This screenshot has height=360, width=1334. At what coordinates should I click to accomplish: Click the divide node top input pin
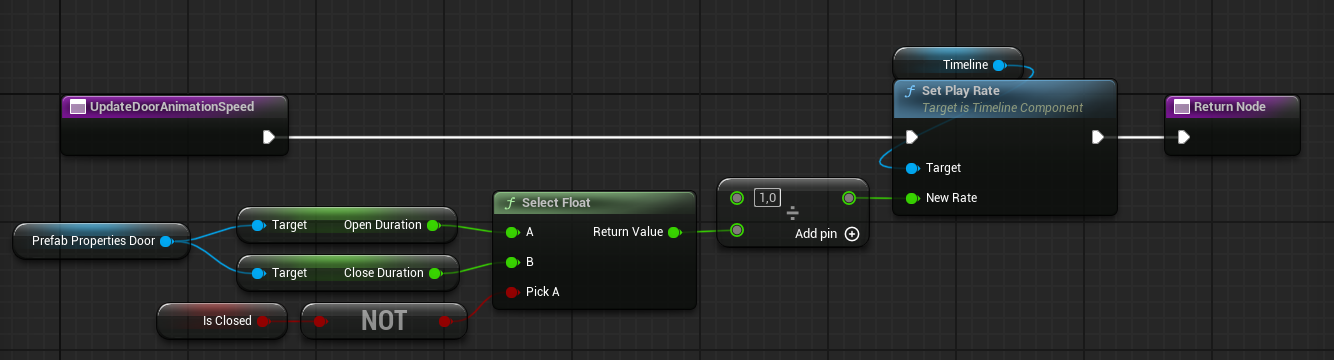click(x=737, y=198)
